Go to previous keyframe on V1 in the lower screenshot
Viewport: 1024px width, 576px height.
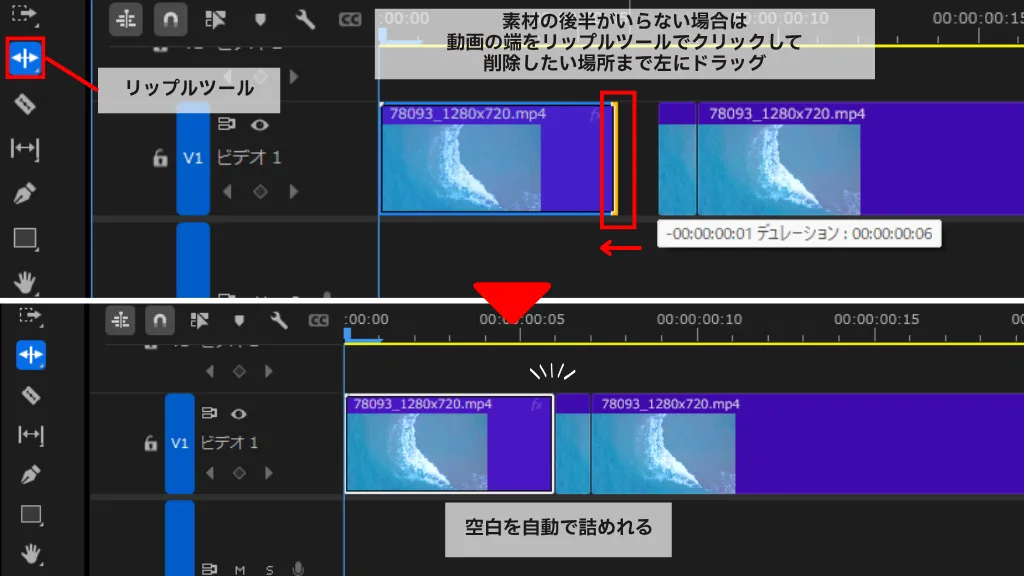click(x=210, y=473)
